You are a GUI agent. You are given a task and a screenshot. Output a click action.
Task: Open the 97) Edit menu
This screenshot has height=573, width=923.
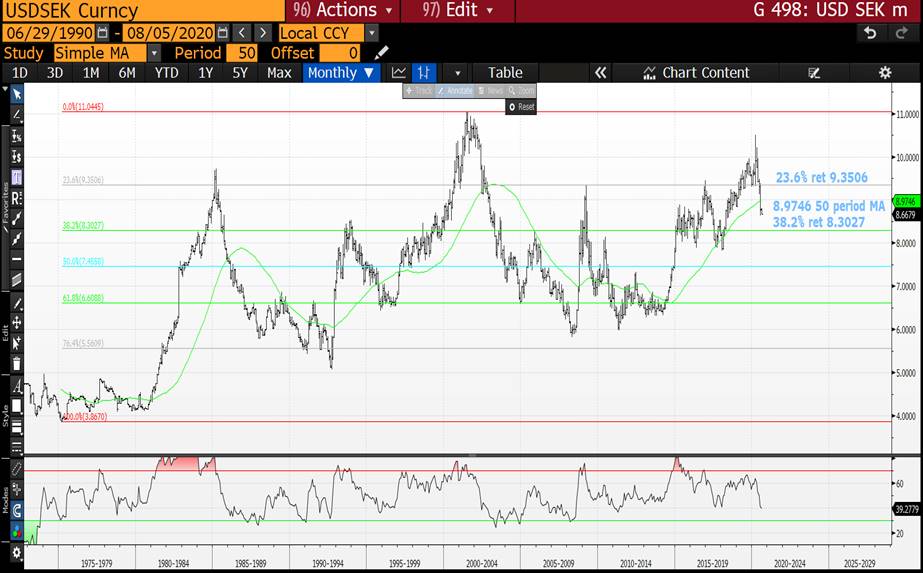[x=457, y=10]
